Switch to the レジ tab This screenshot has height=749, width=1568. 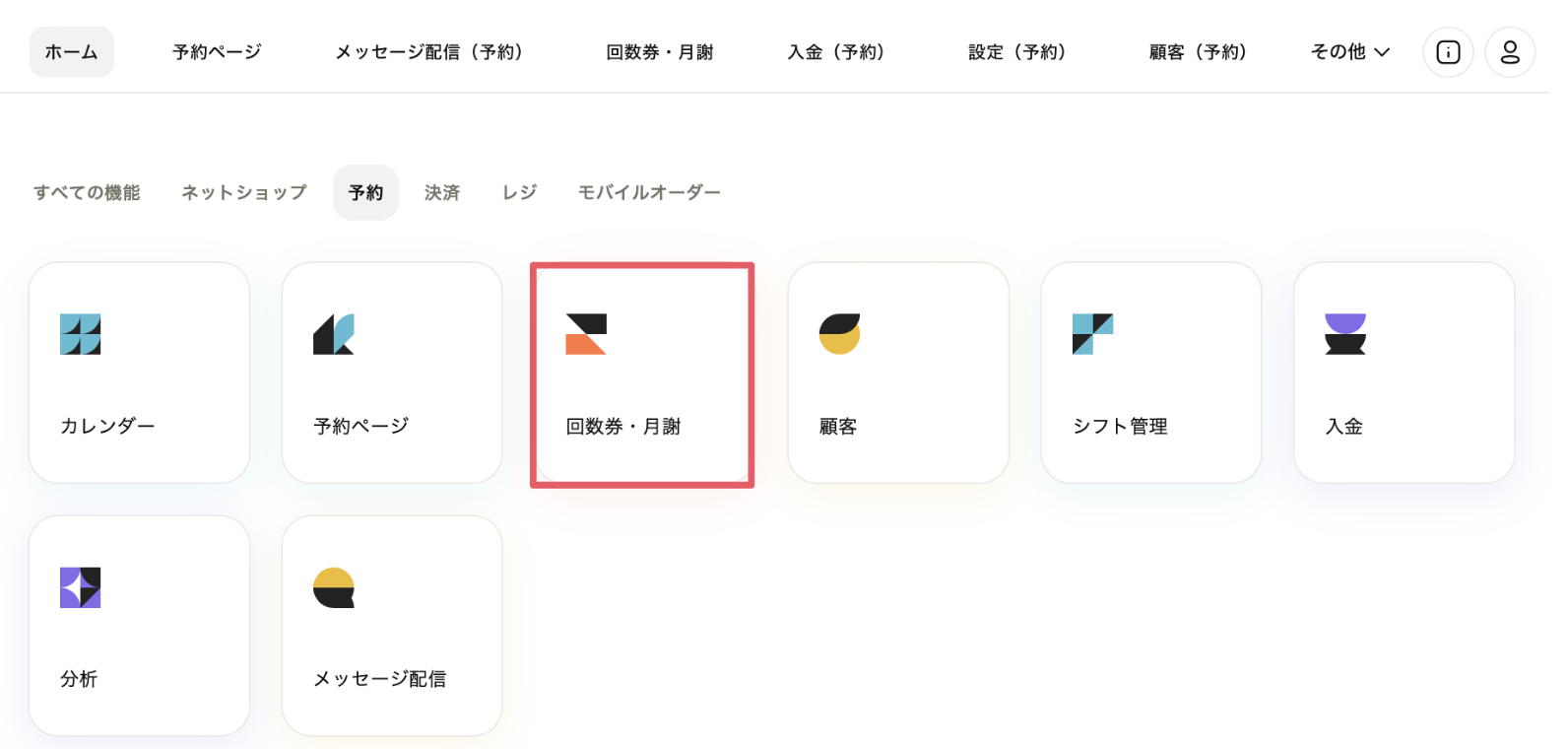pyautogui.click(x=519, y=192)
